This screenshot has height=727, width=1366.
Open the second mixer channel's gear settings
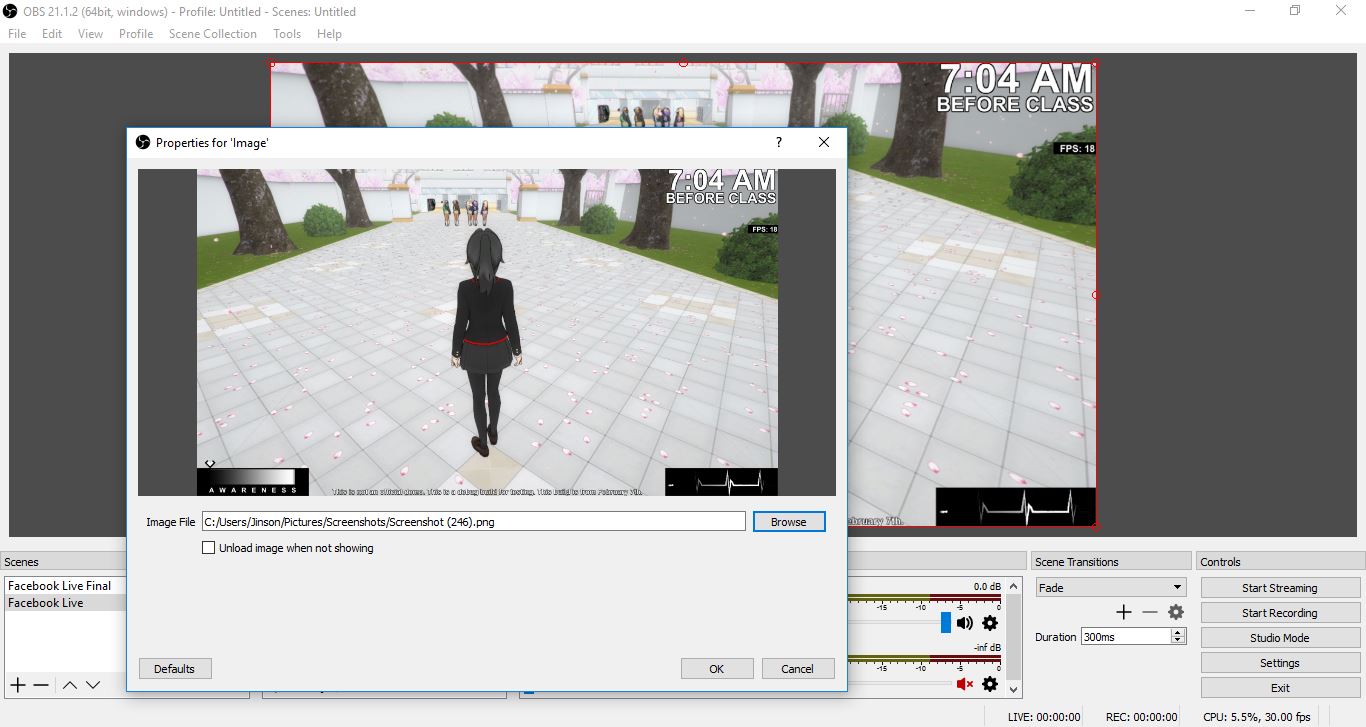990,684
